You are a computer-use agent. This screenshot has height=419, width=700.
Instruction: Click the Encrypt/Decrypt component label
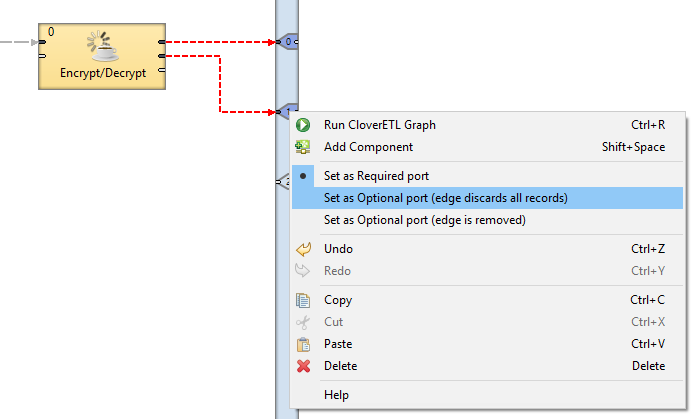point(103,73)
